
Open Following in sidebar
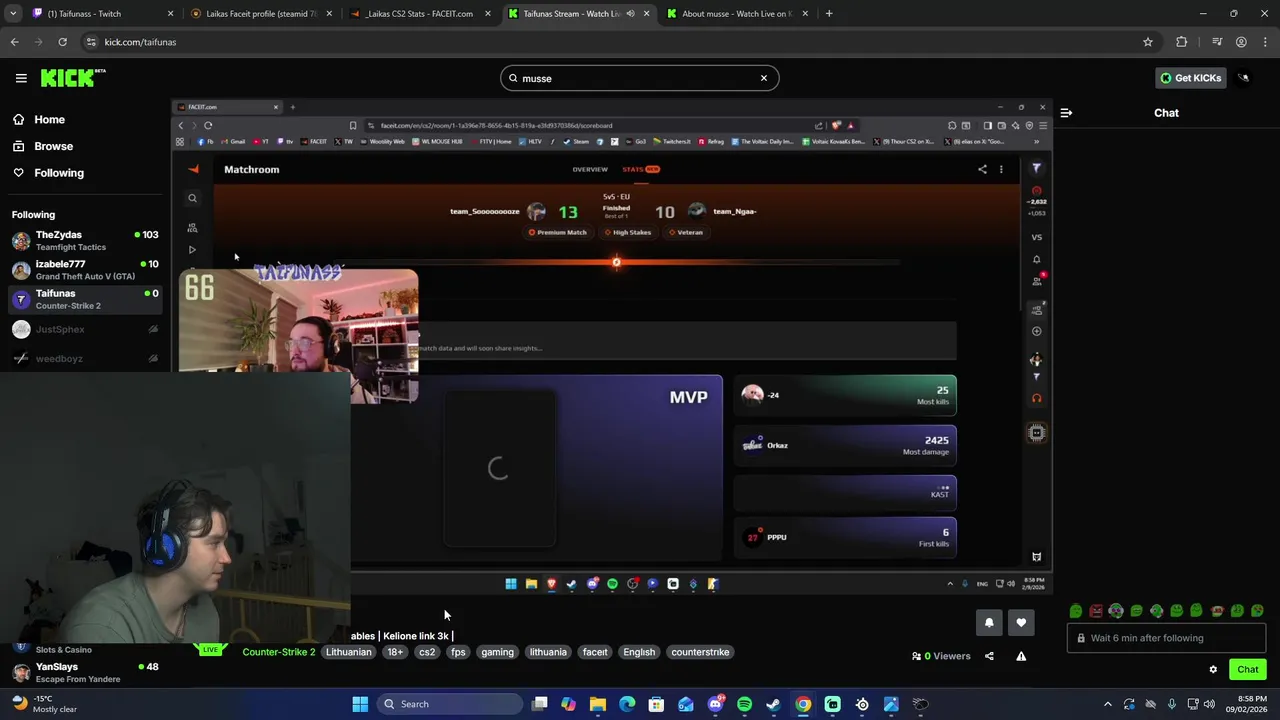click(x=59, y=173)
